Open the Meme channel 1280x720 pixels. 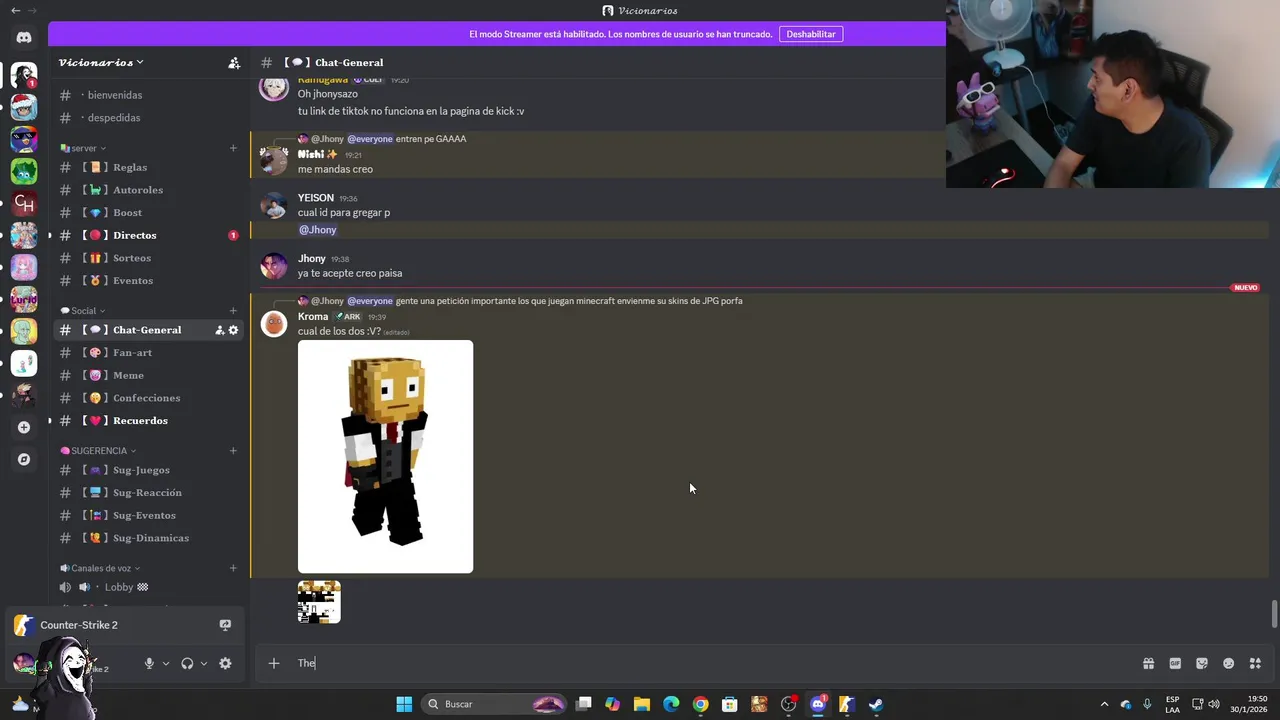click(148, 375)
